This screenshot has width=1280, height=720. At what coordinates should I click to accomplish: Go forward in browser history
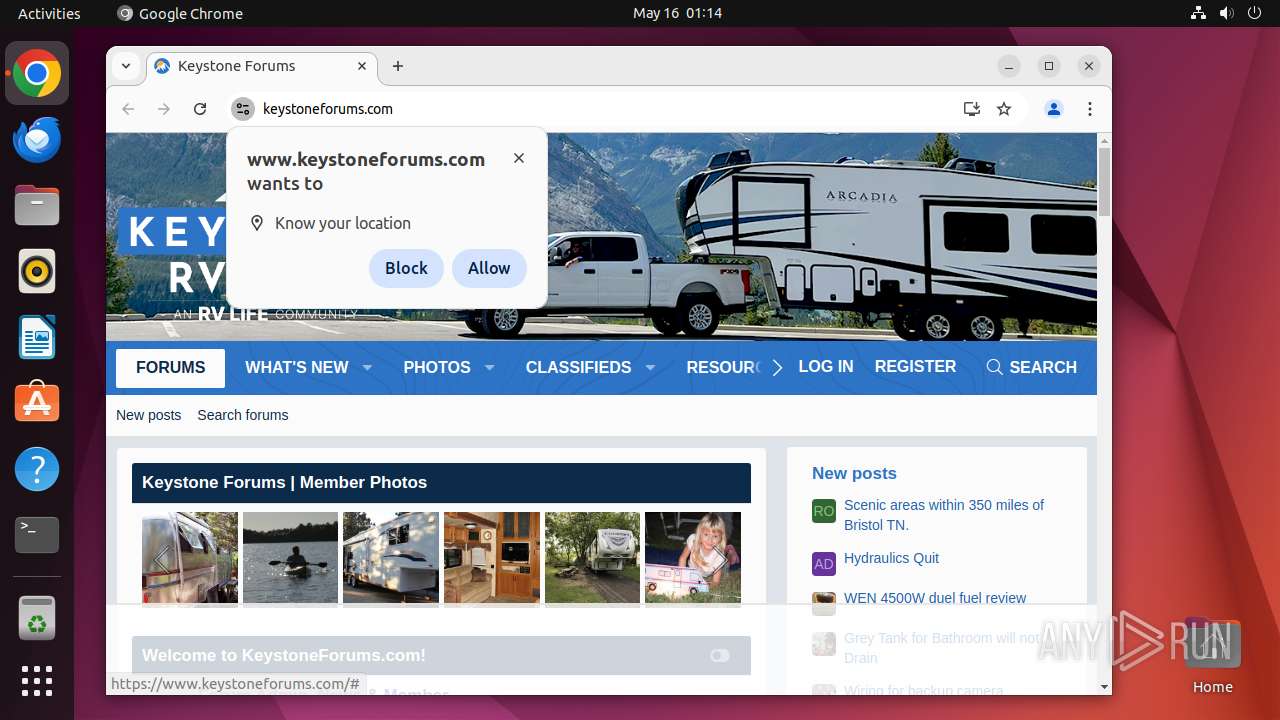(x=164, y=109)
